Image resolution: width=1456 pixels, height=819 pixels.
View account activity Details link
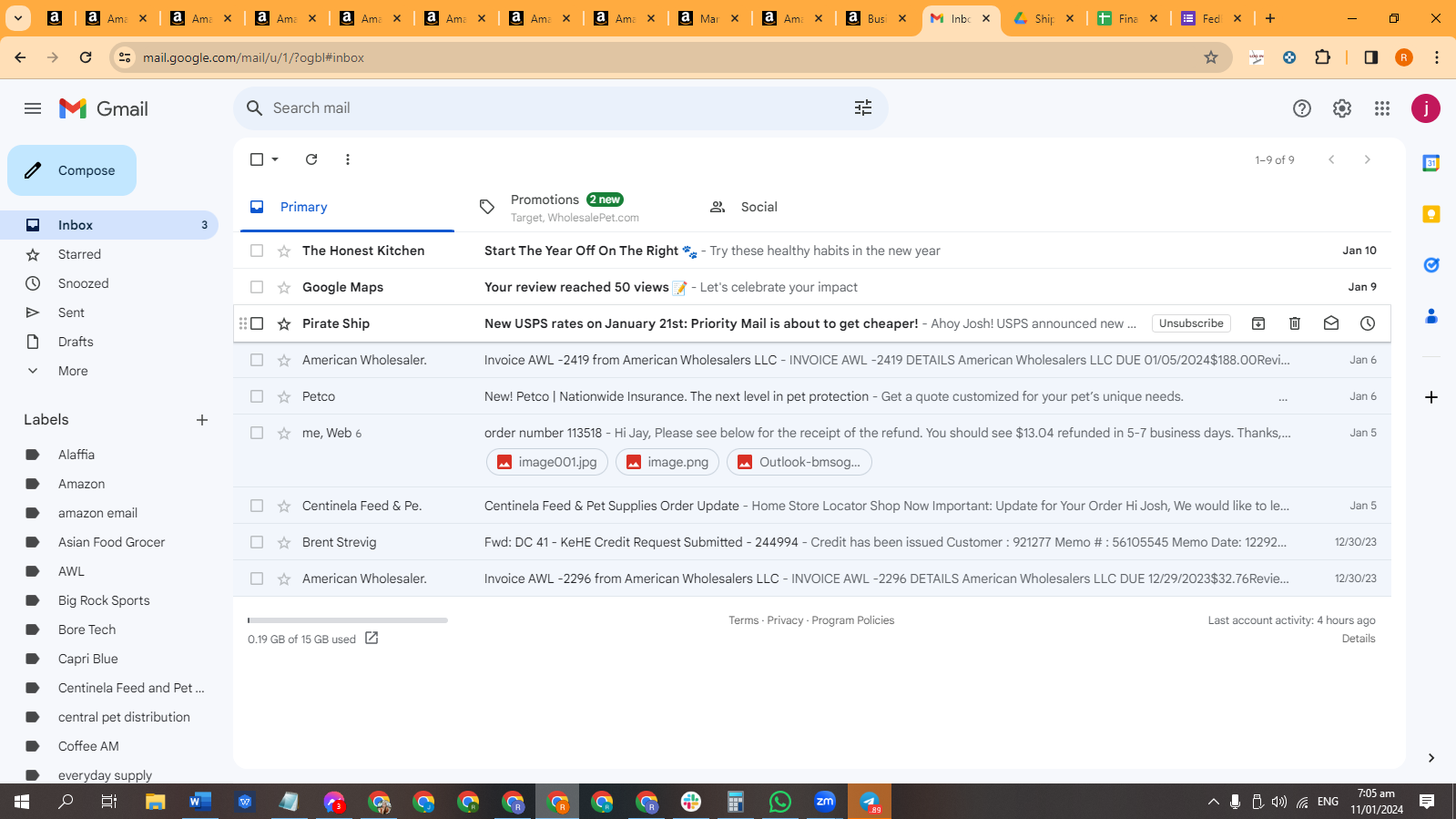click(x=1359, y=639)
